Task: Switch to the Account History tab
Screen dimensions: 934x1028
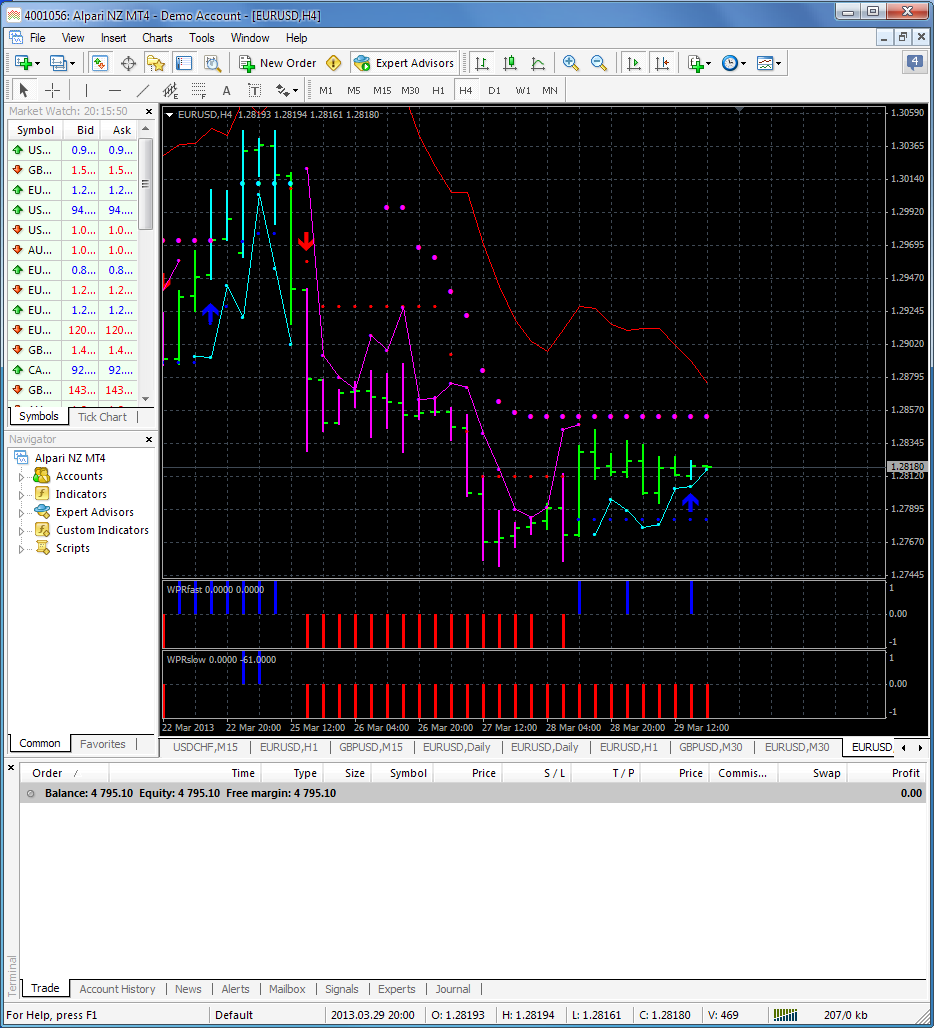Action: 117,989
